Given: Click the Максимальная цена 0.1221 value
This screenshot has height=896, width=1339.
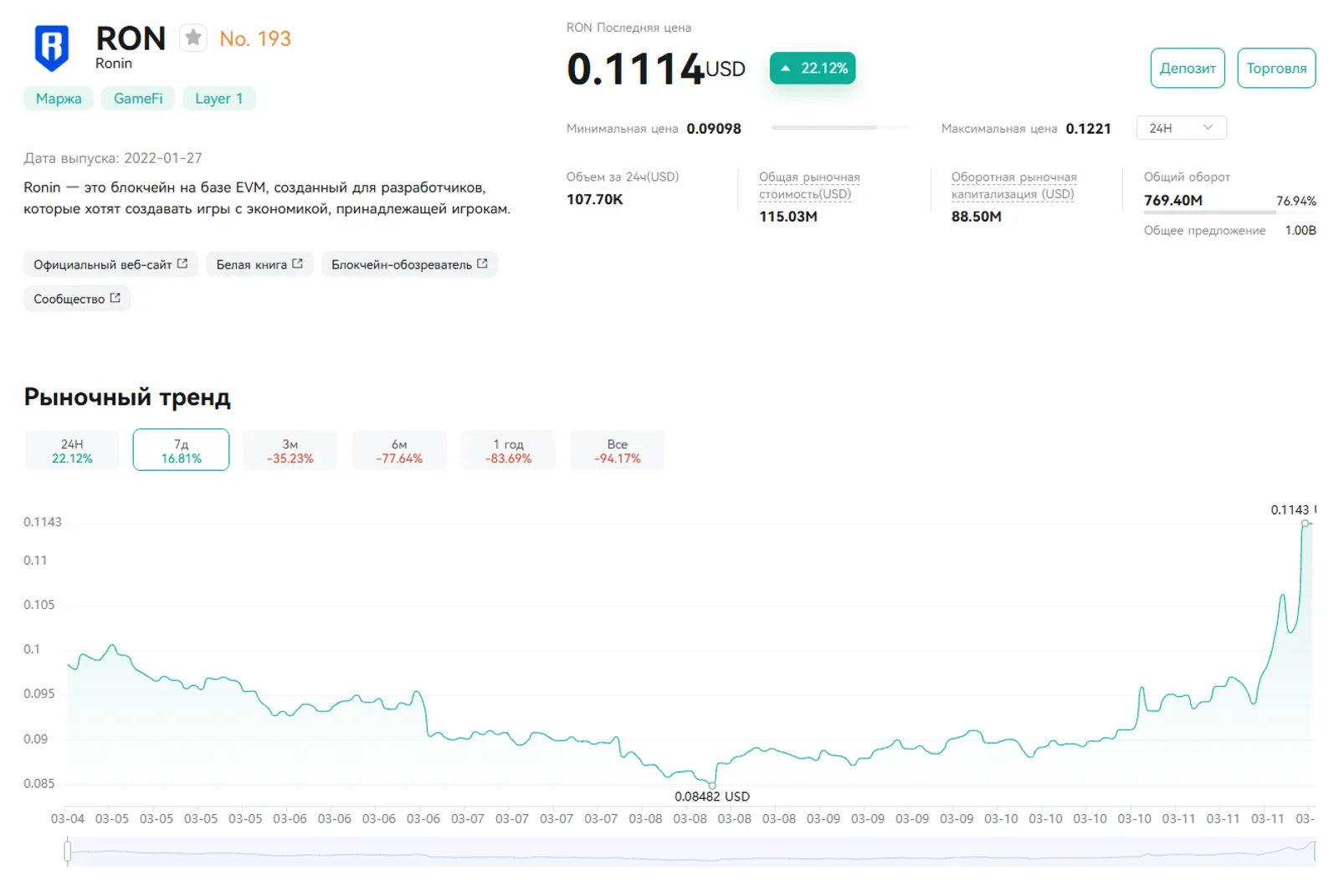Looking at the screenshot, I should point(1088,129).
